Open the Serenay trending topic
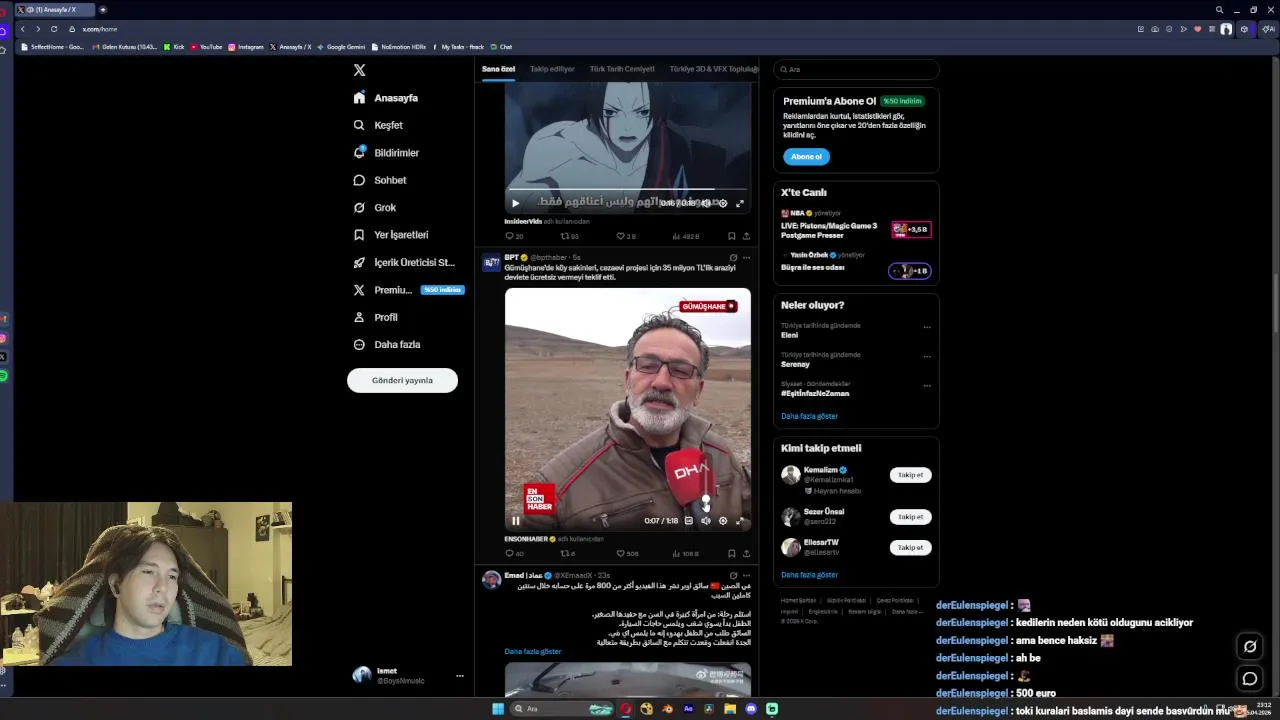The width and height of the screenshot is (1280, 720). click(x=795, y=364)
